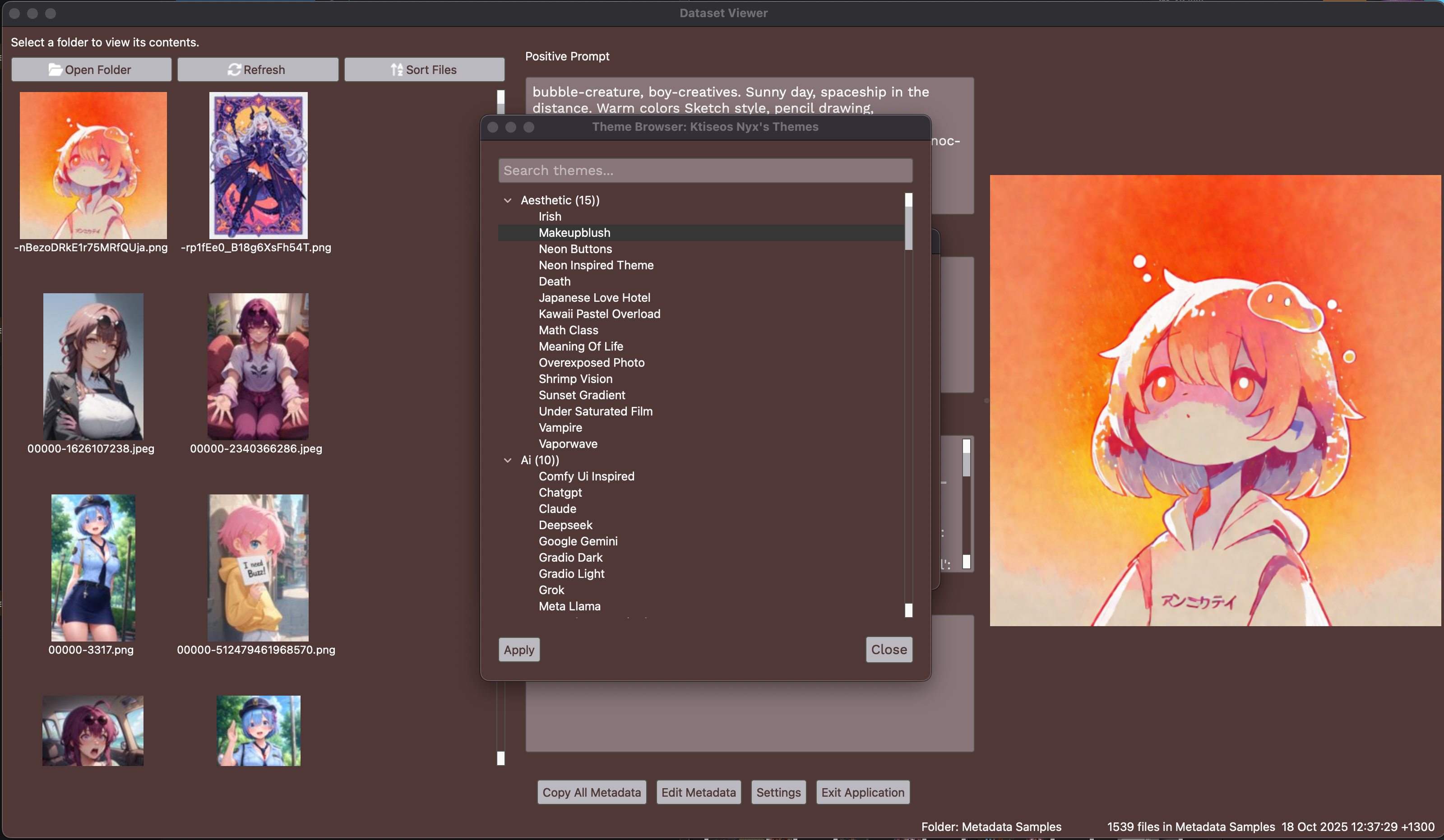This screenshot has height=840, width=1444.
Task: Exit the application
Action: click(862, 792)
